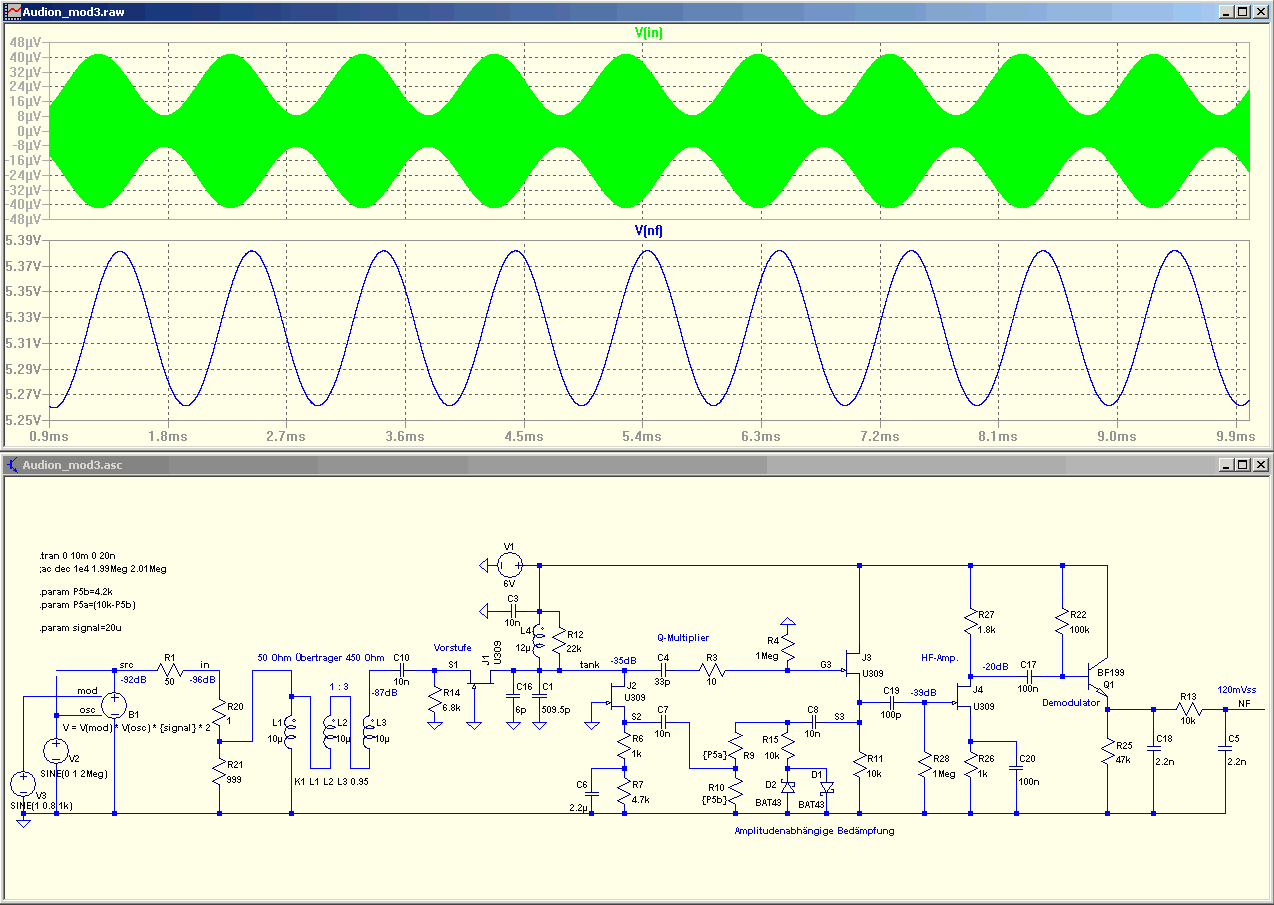Viewport: 1274px width, 905px height.
Task: Select the V(nf) trace label
Action: pos(648,231)
